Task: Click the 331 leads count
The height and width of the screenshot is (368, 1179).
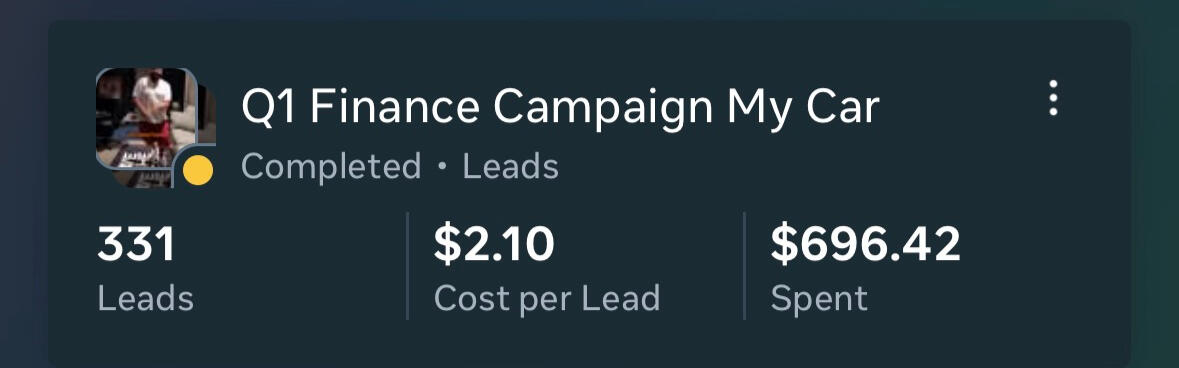Action: [x=136, y=245]
